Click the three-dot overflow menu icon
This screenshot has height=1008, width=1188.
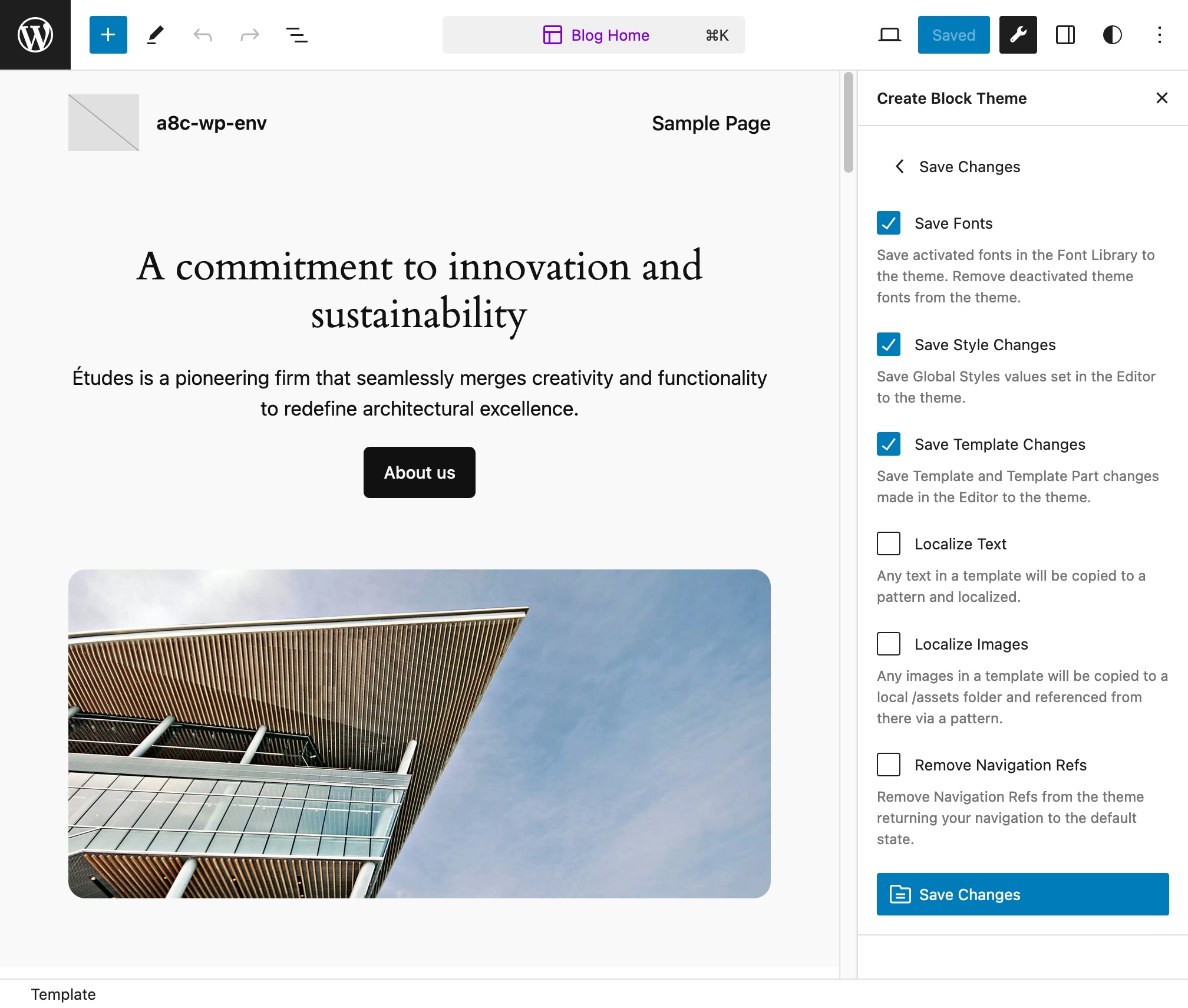pyautogui.click(x=1159, y=35)
